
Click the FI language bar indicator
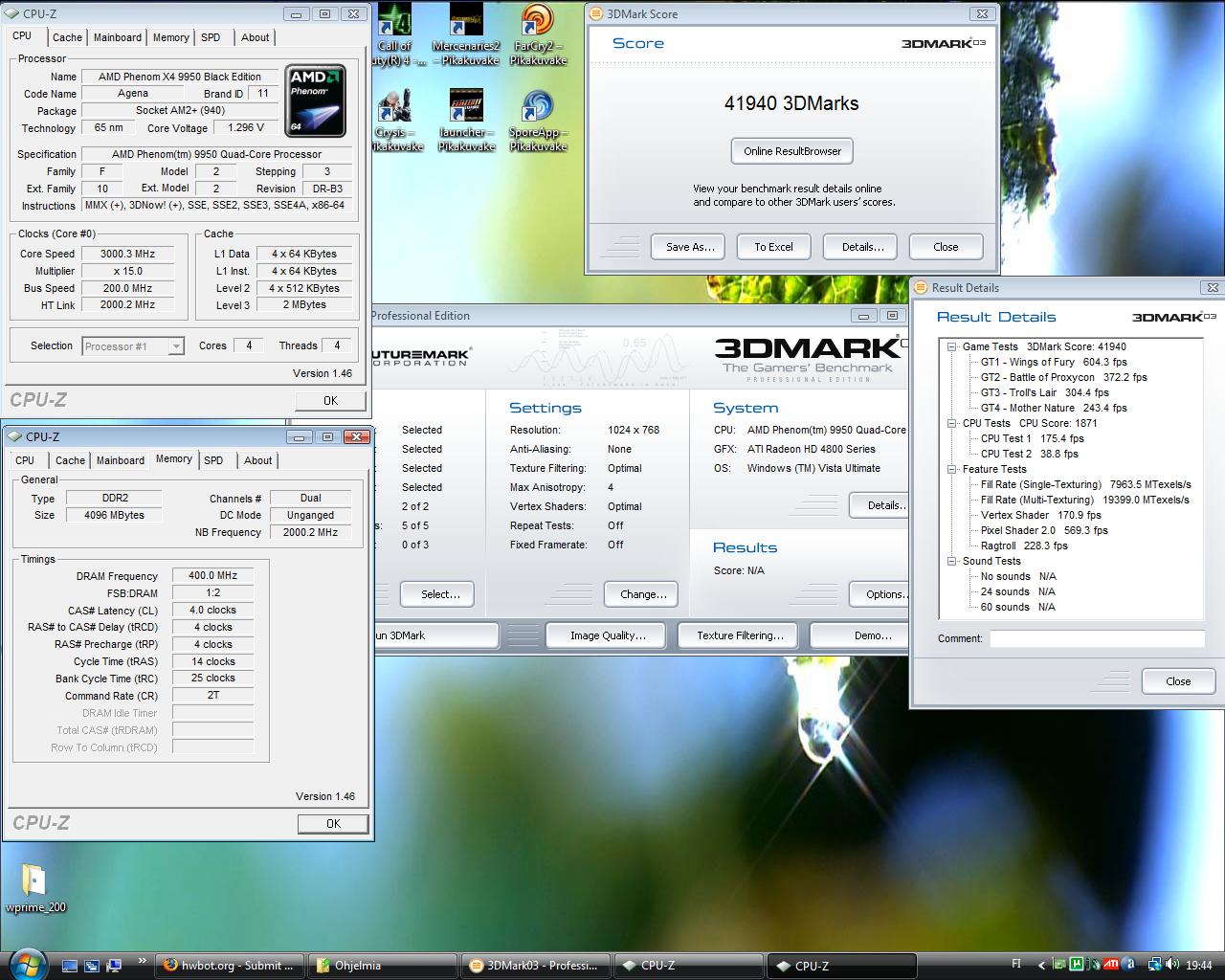pos(1016,965)
